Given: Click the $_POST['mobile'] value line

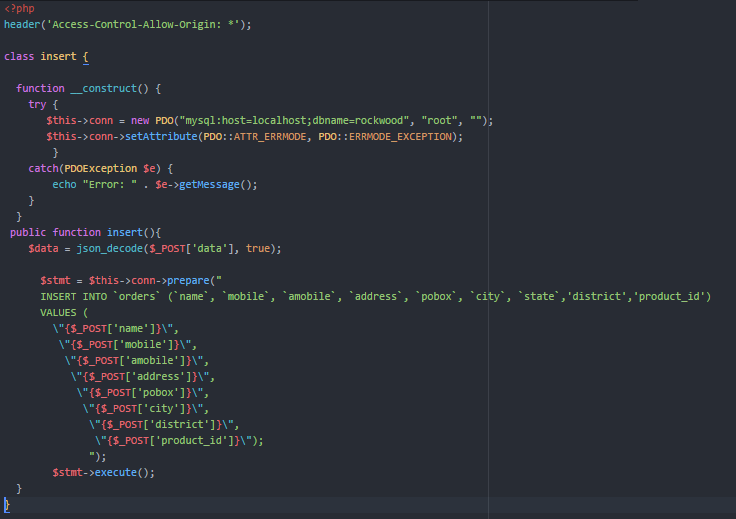Looking at the screenshot, I should tap(128, 344).
